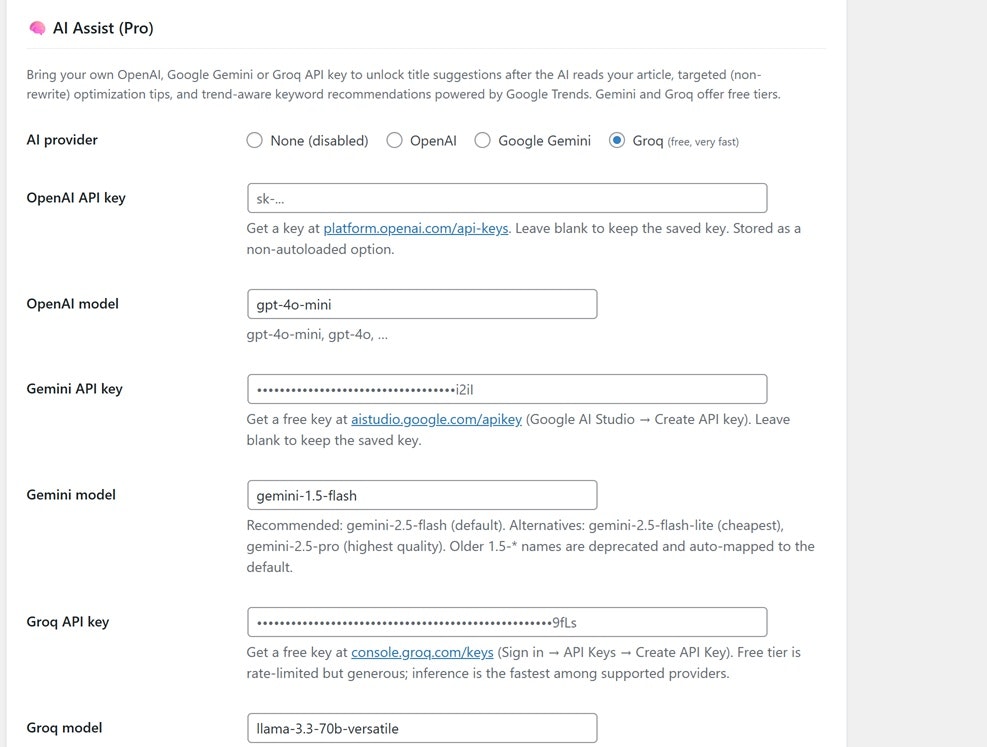The width and height of the screenshot is (987, 747).
Task: Select the Groq provider radio button
Action: (617, 140)
